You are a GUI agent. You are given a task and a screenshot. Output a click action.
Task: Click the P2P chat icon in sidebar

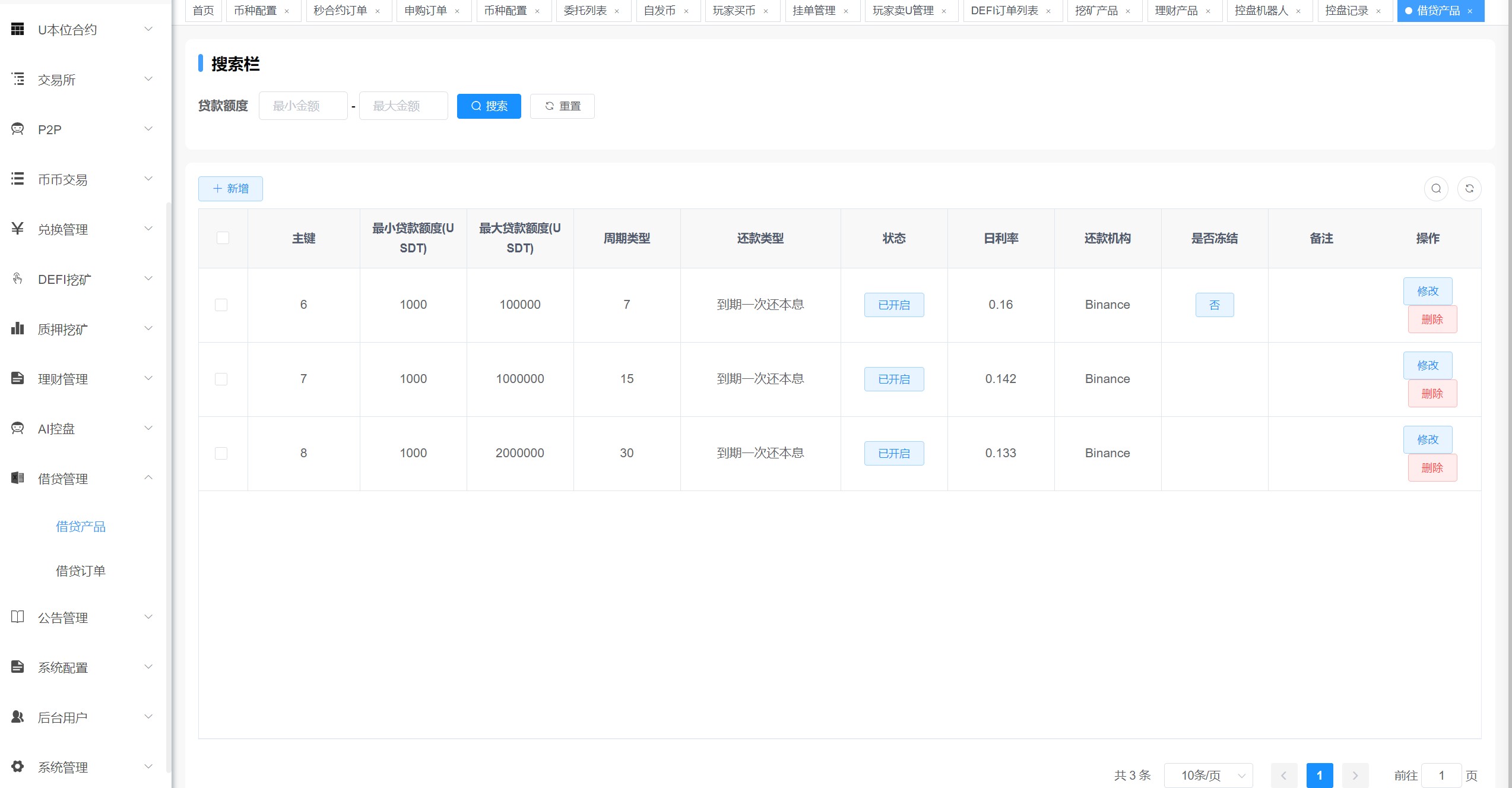coord(18,129)
